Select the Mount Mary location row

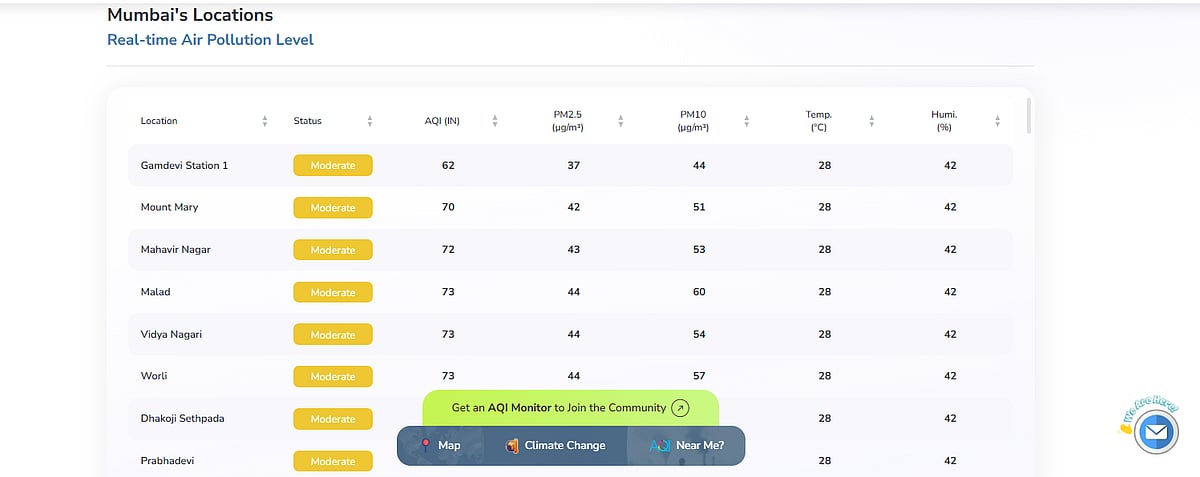pyautogui.click(x=170, y=207)
